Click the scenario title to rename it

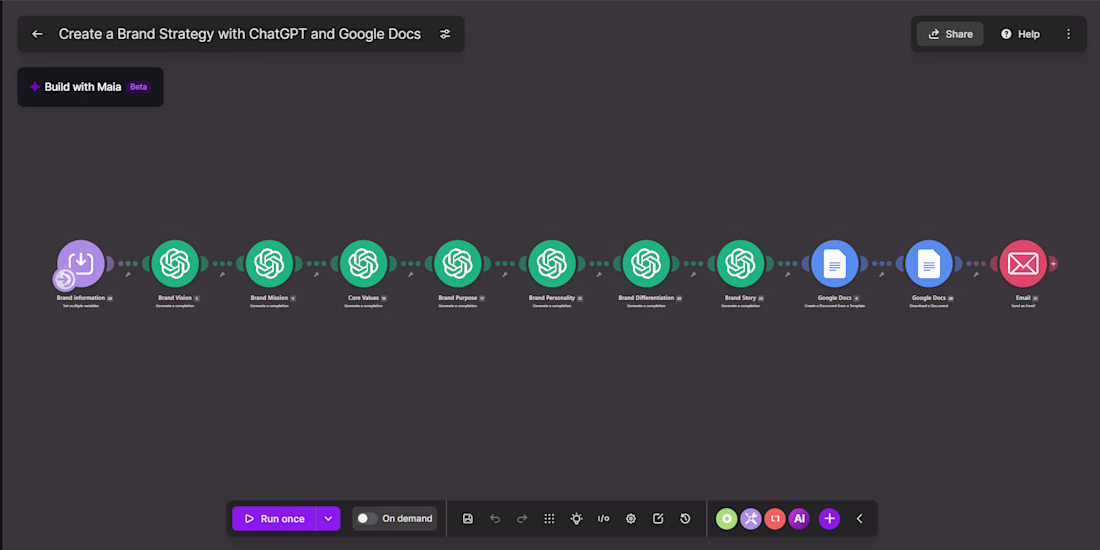coord(240,34)
